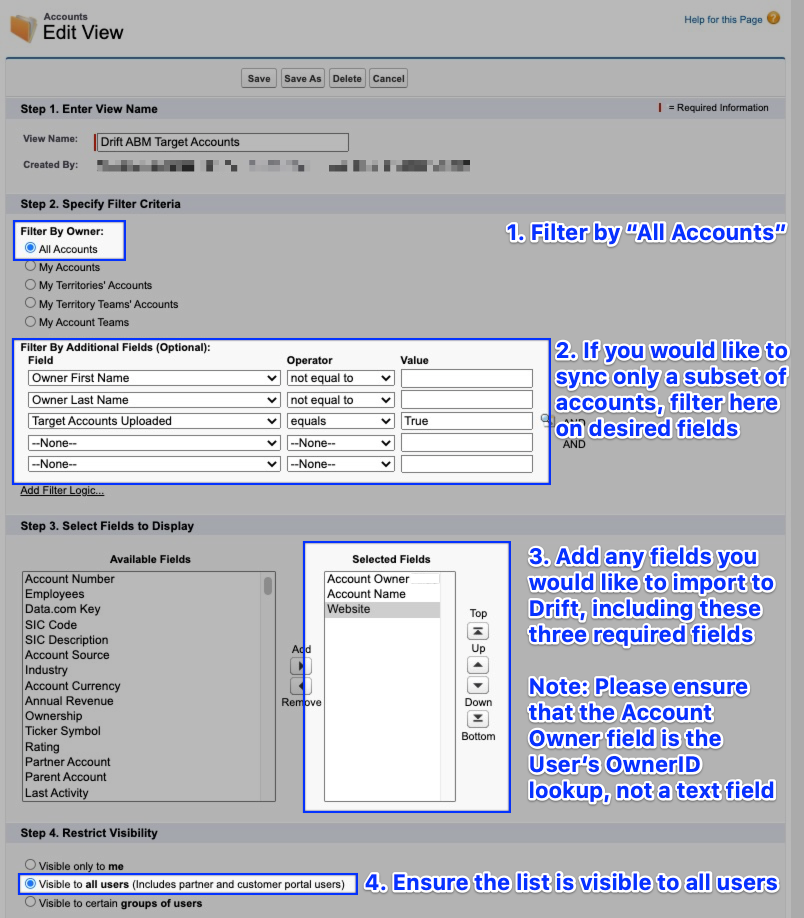Image resolution: width=804 pixels, height=918 pixels.
Task: Click Remove arrow to remove field
Action: 301,686
